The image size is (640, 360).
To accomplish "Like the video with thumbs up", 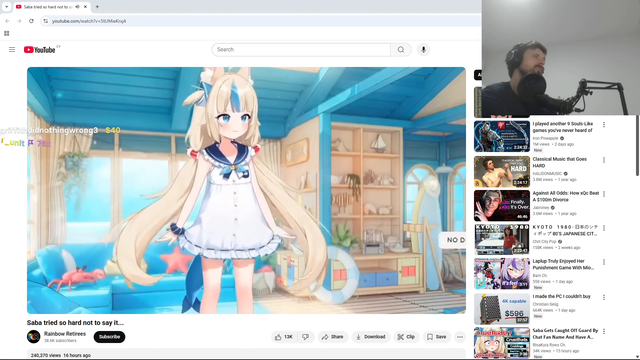I will 284,337.
